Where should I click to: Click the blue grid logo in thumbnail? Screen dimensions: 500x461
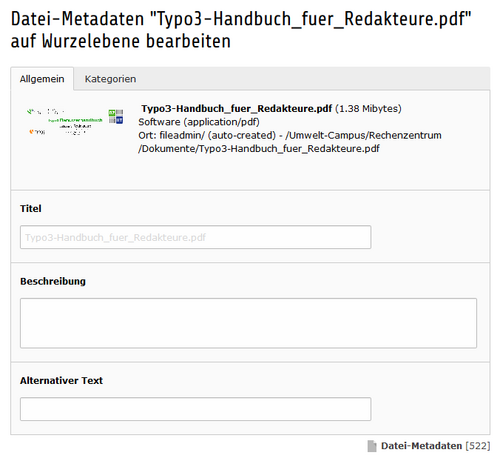tap(116, 116)
